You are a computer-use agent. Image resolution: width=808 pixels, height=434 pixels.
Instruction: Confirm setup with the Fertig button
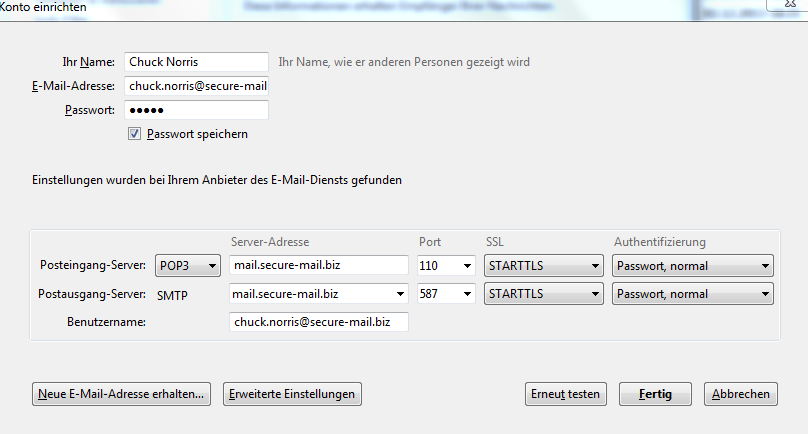point(655,394)
